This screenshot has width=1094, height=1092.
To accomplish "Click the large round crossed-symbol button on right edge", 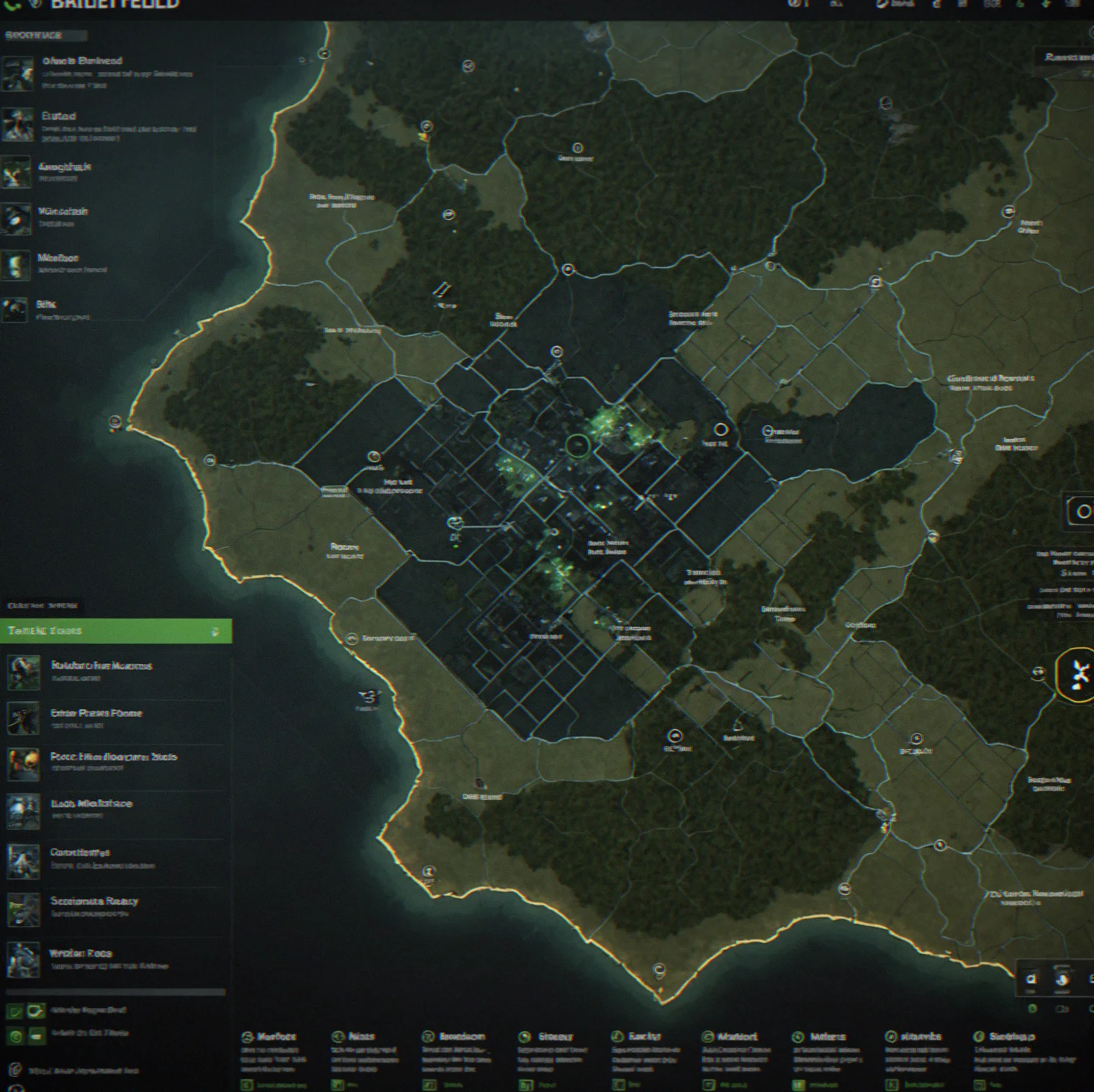I will [1077, 674].
